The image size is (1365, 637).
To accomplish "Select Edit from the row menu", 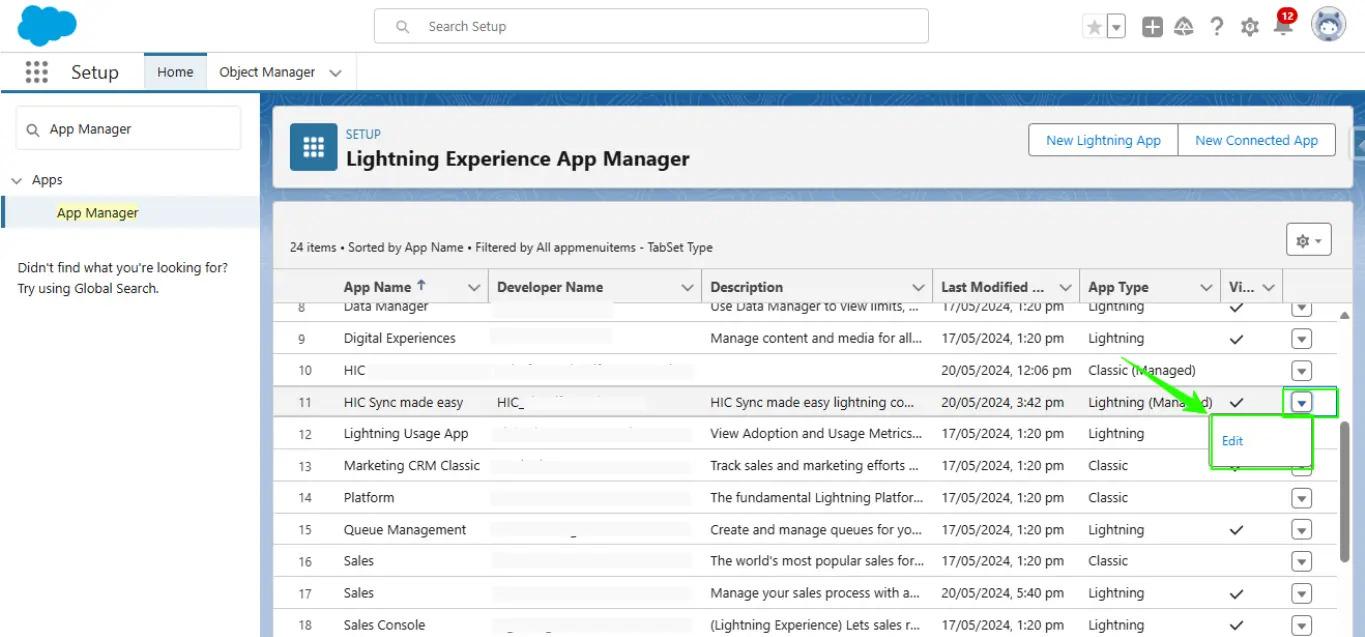I will (x=1232, y=441).
